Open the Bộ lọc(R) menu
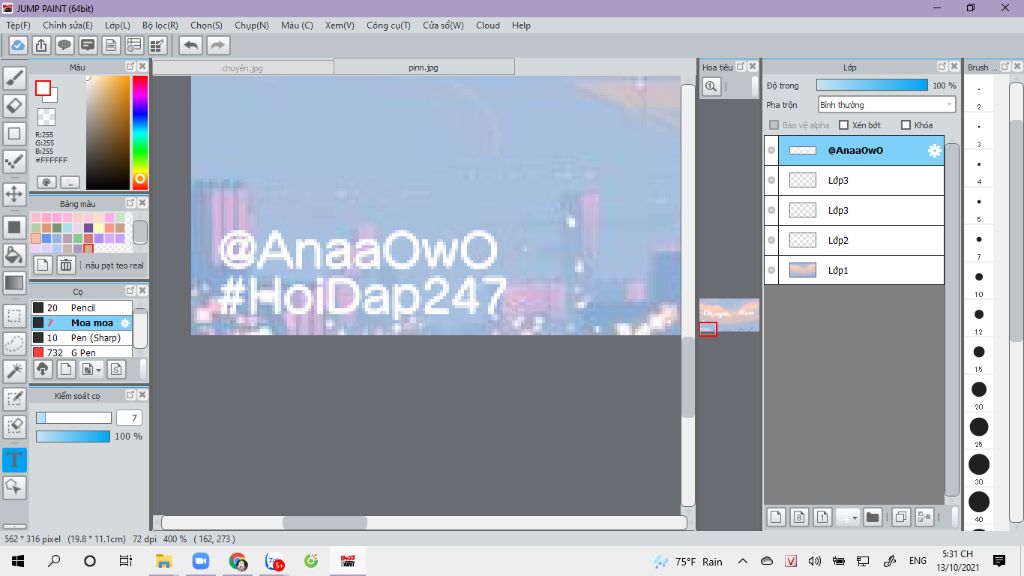 click(160, 25)
